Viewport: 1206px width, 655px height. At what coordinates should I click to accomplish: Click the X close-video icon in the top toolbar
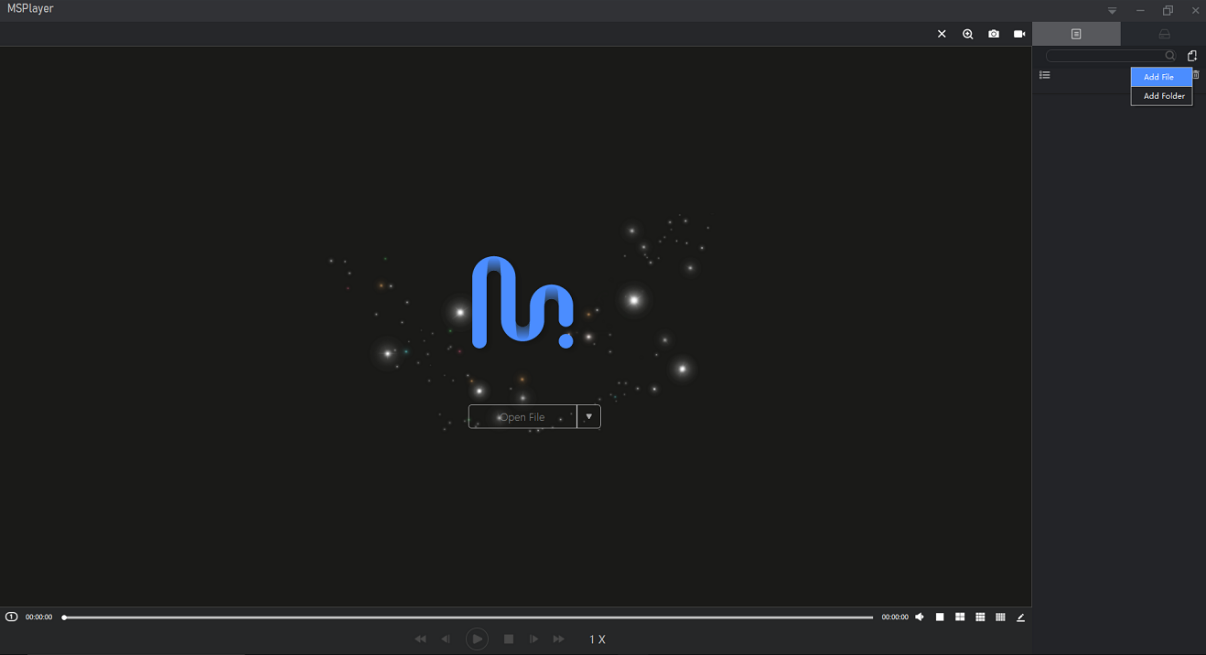click(x=941, y=34)
